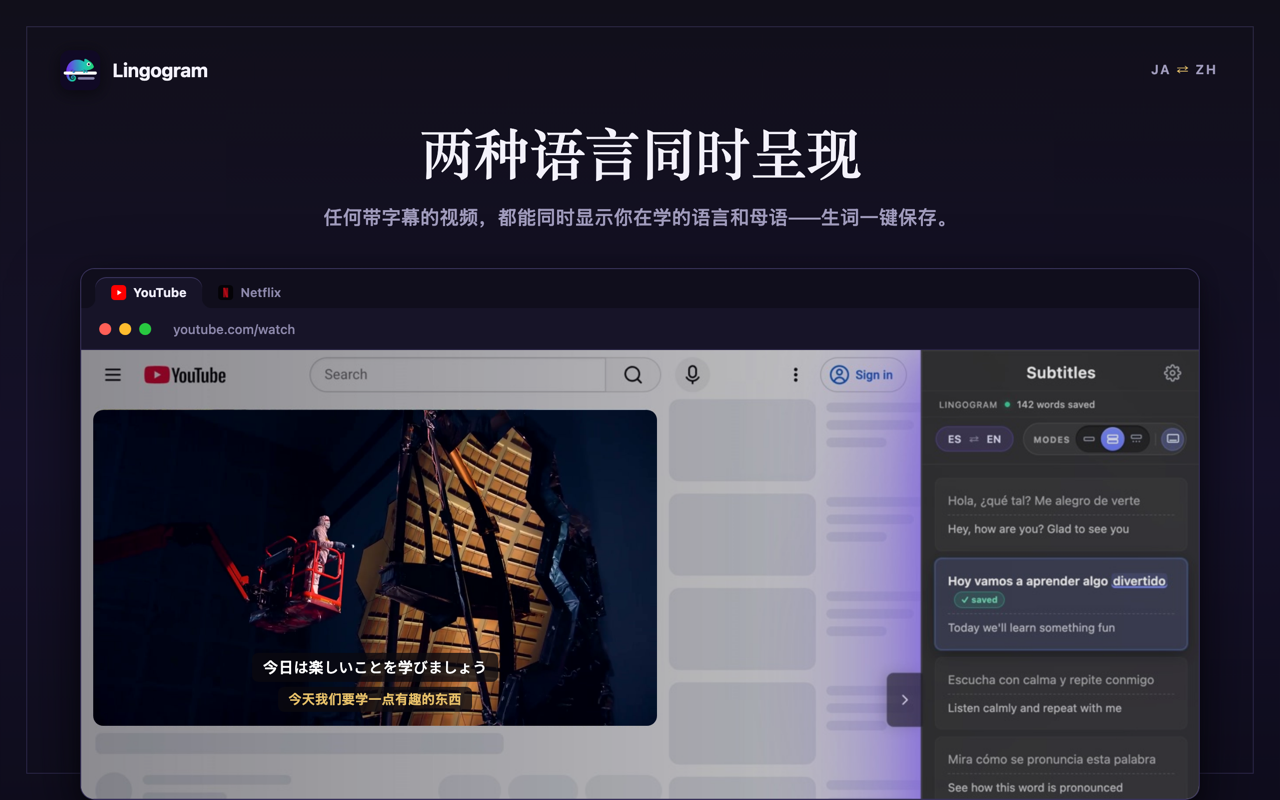Click the 'Hey, how are you?' translation line
The width and height of the screenshot is (1280, 800).
(1038, 529)
